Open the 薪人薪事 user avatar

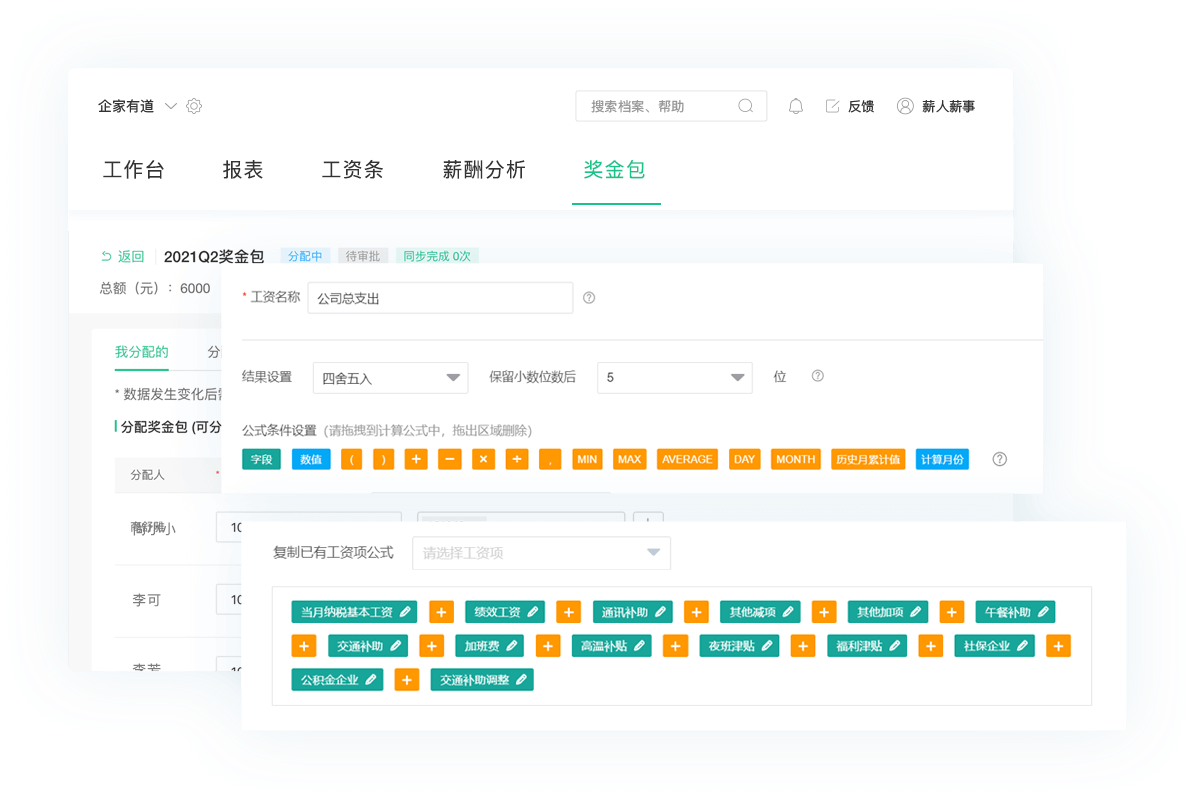pyautogui.click(x=905, y=106)
